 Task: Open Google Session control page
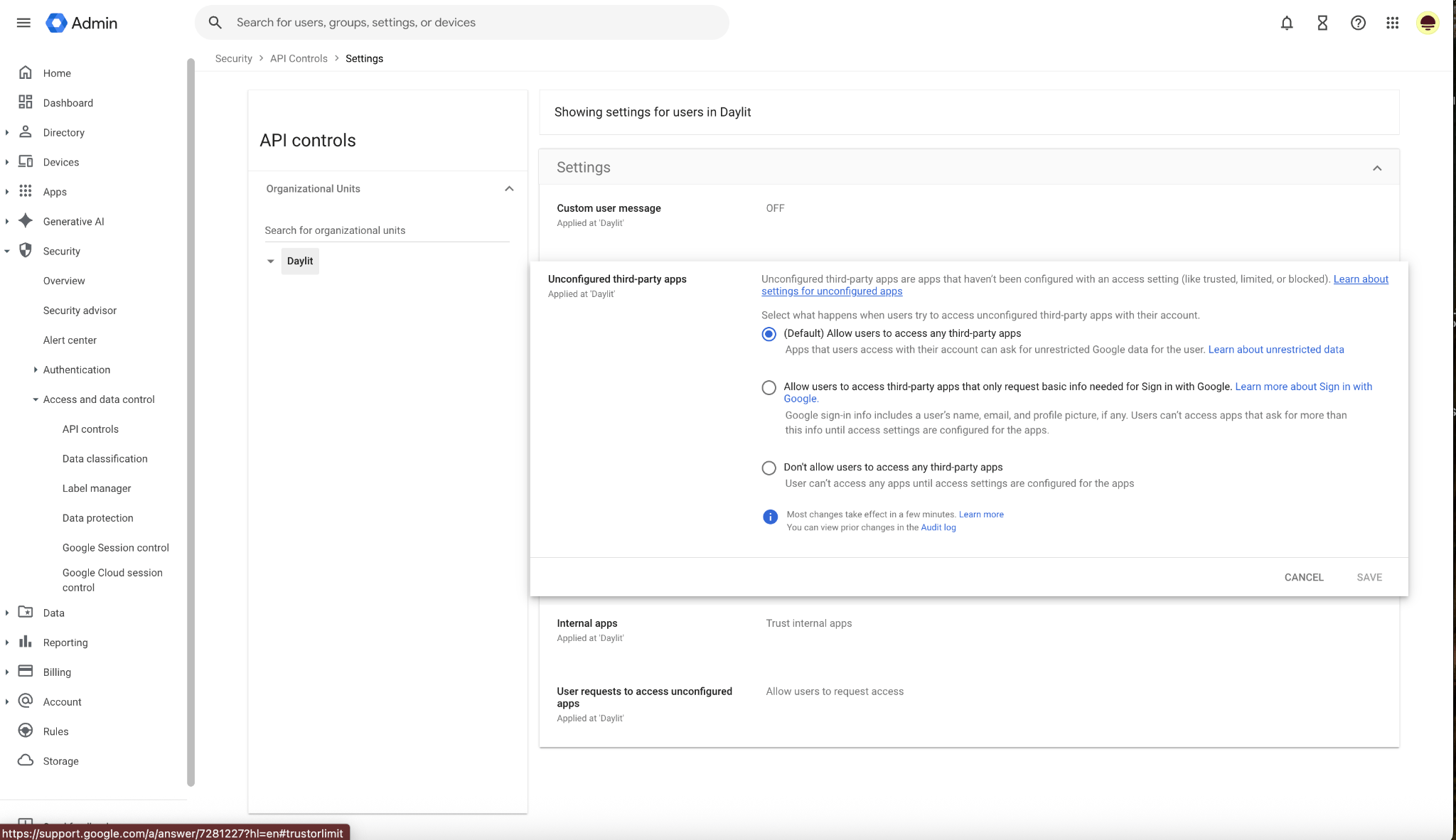click(x=115, y=548)
